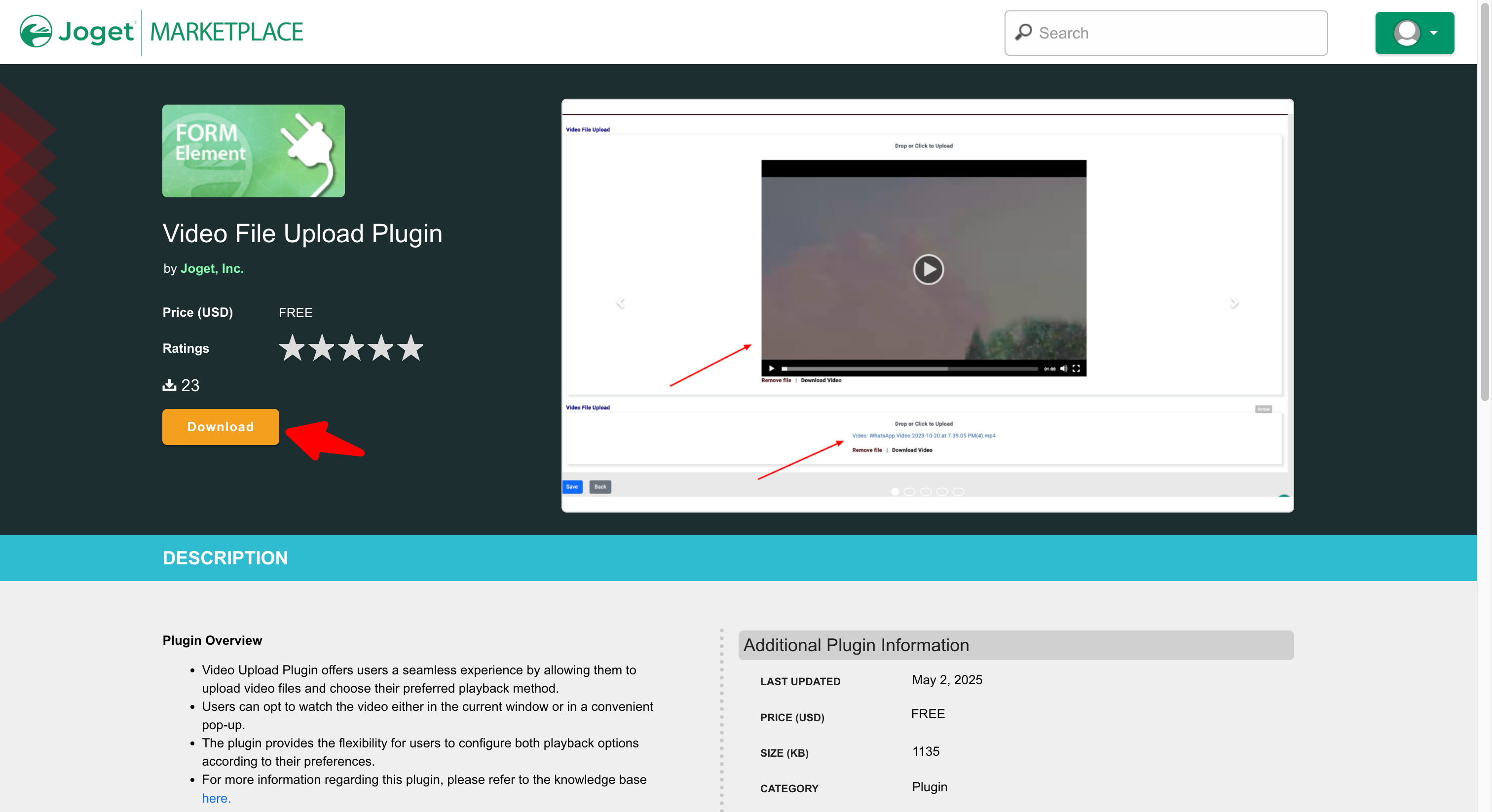Open the Joget, Inc. author link
This screenshot has width=1492, height=812.
(x=212, y=268)
